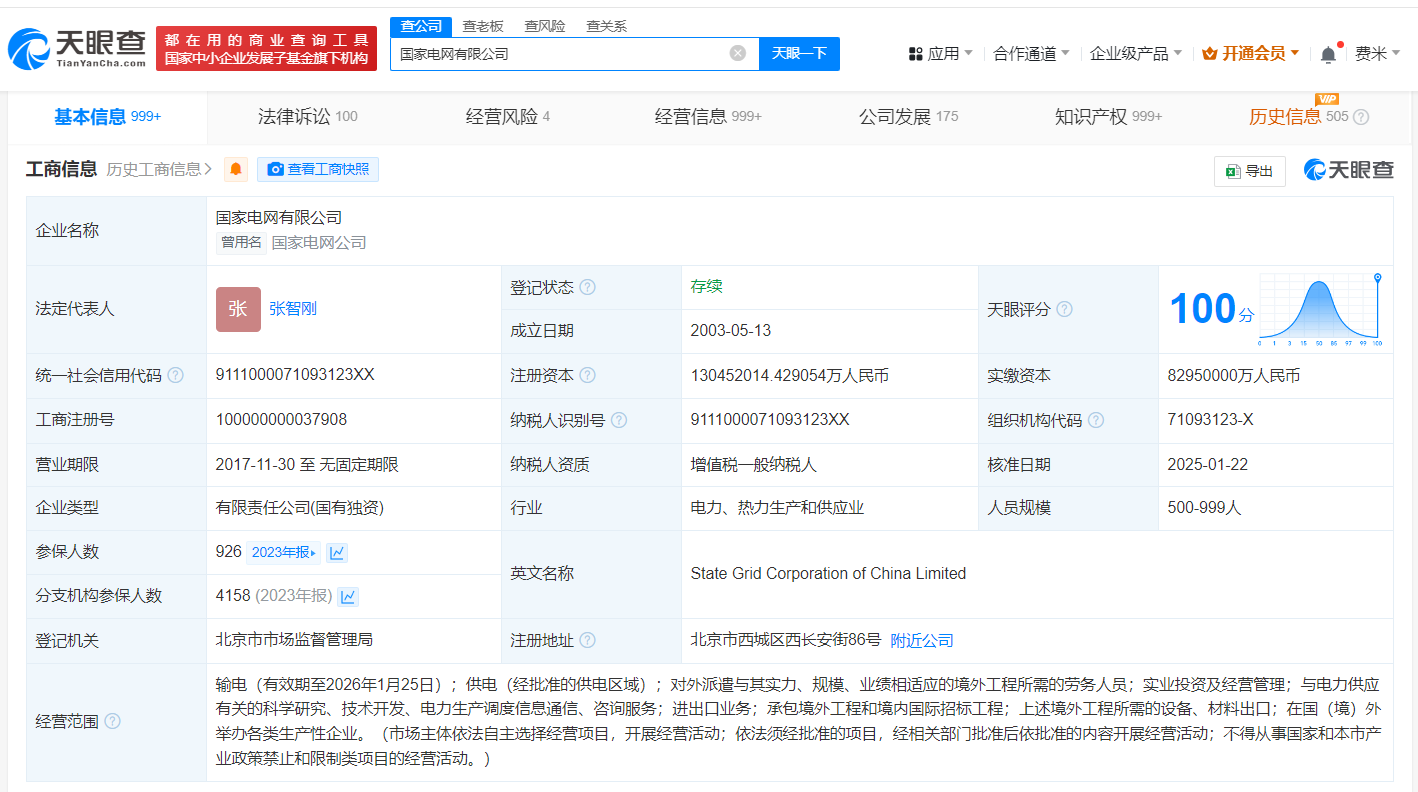Open help icon next to 注册地址

587,640
